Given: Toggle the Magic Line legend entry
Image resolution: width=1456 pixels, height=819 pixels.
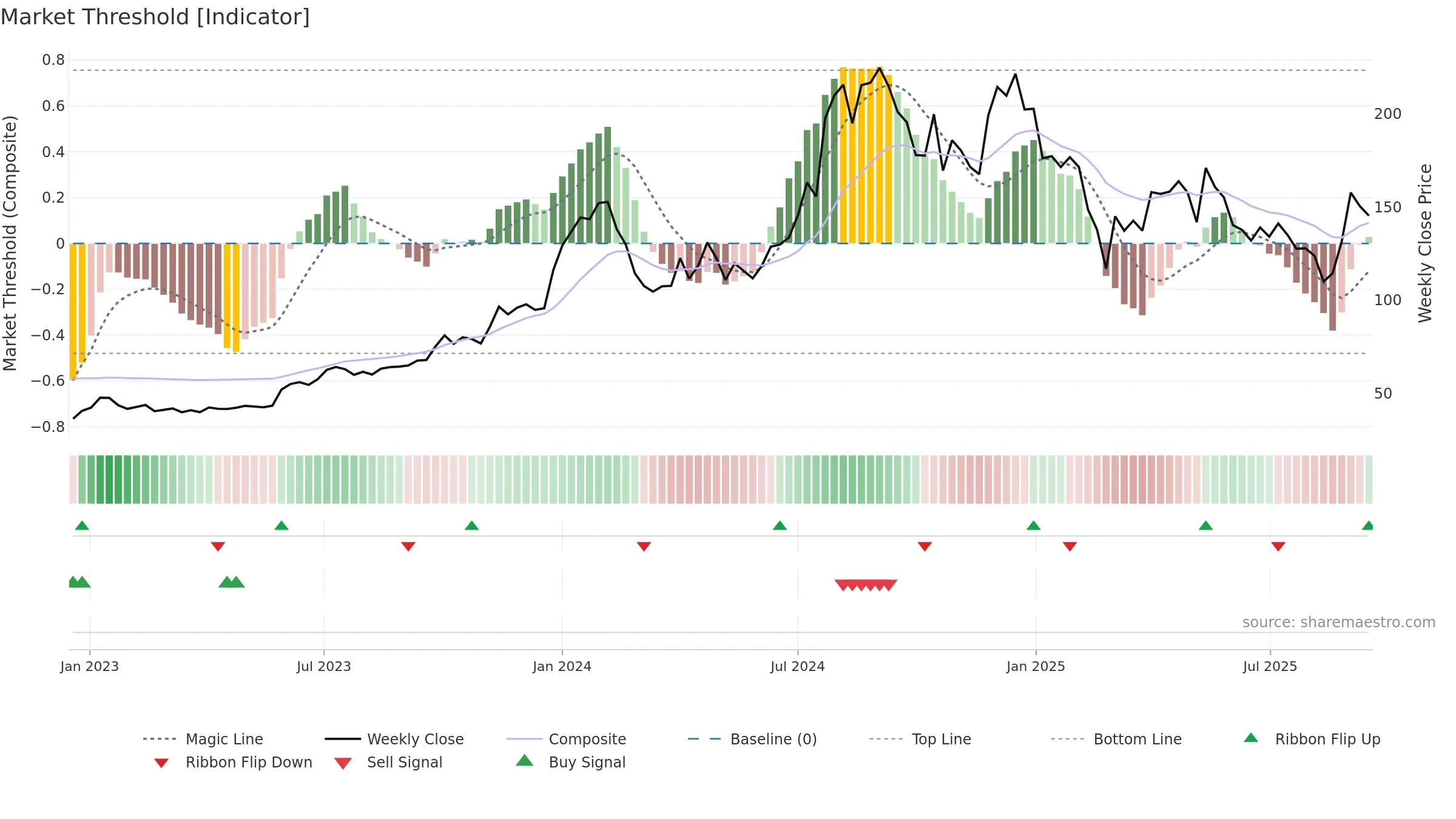Looking at the screenshot, I should click(x=203, y=739).
